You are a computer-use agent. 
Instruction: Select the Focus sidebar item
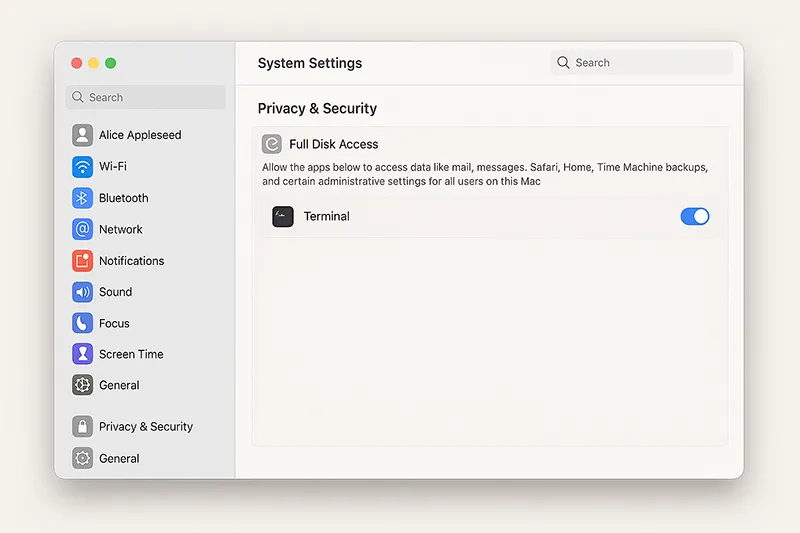pos(113,323)
